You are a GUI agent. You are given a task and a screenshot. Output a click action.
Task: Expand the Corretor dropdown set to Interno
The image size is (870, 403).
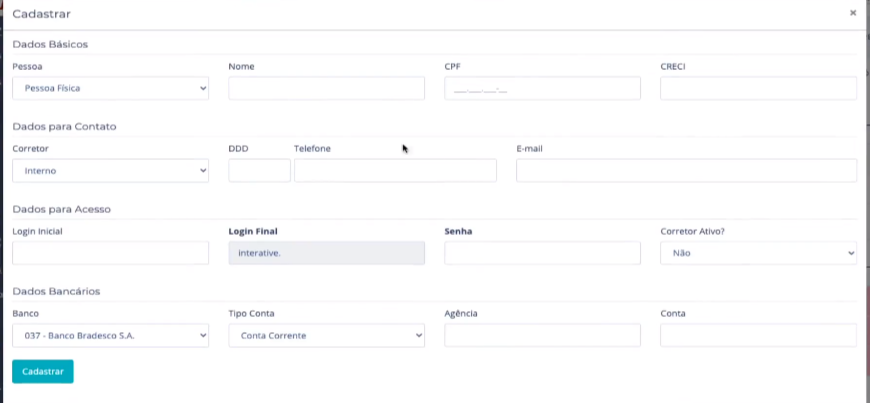coord(110,171)
